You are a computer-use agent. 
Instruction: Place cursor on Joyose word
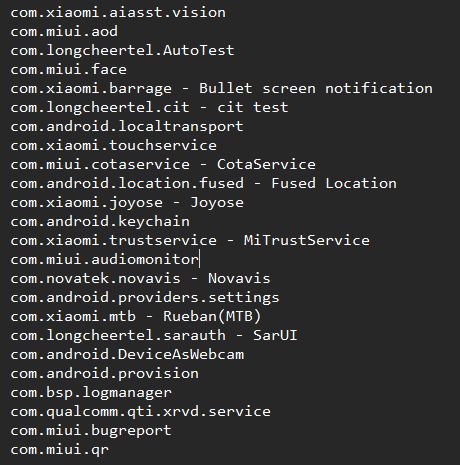(217, 203)
